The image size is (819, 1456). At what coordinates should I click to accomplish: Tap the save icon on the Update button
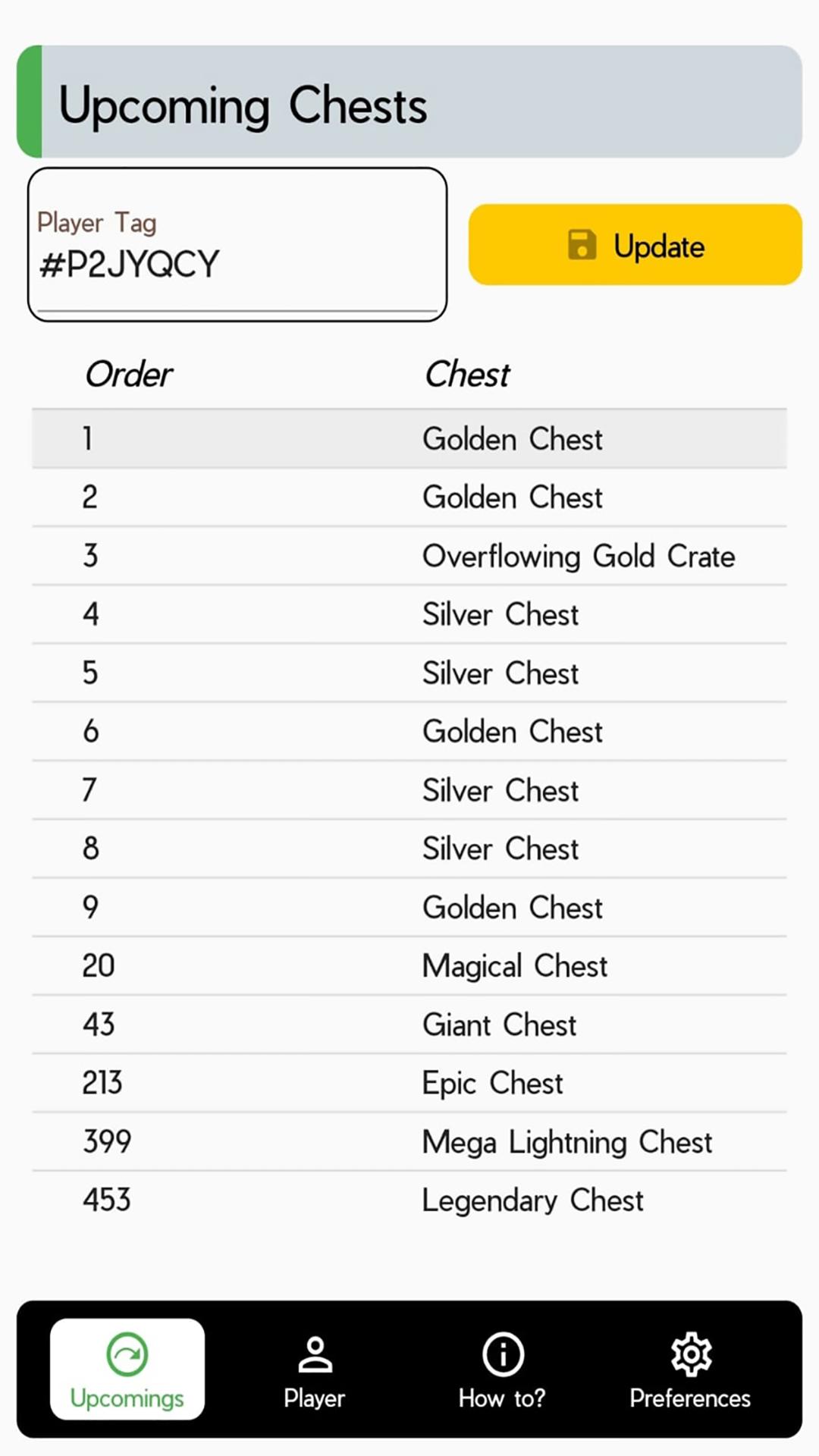click(x=582, y=244)
